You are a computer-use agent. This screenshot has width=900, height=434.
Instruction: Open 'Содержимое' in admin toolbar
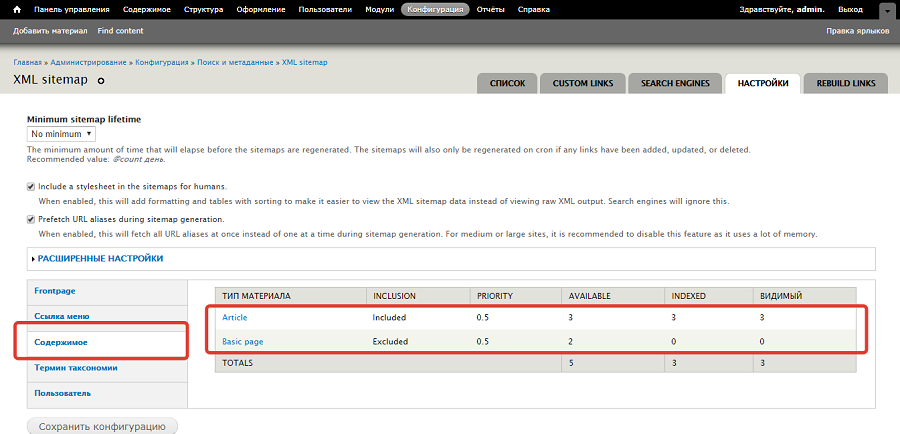pyautogui.click(x=145, y=9)
